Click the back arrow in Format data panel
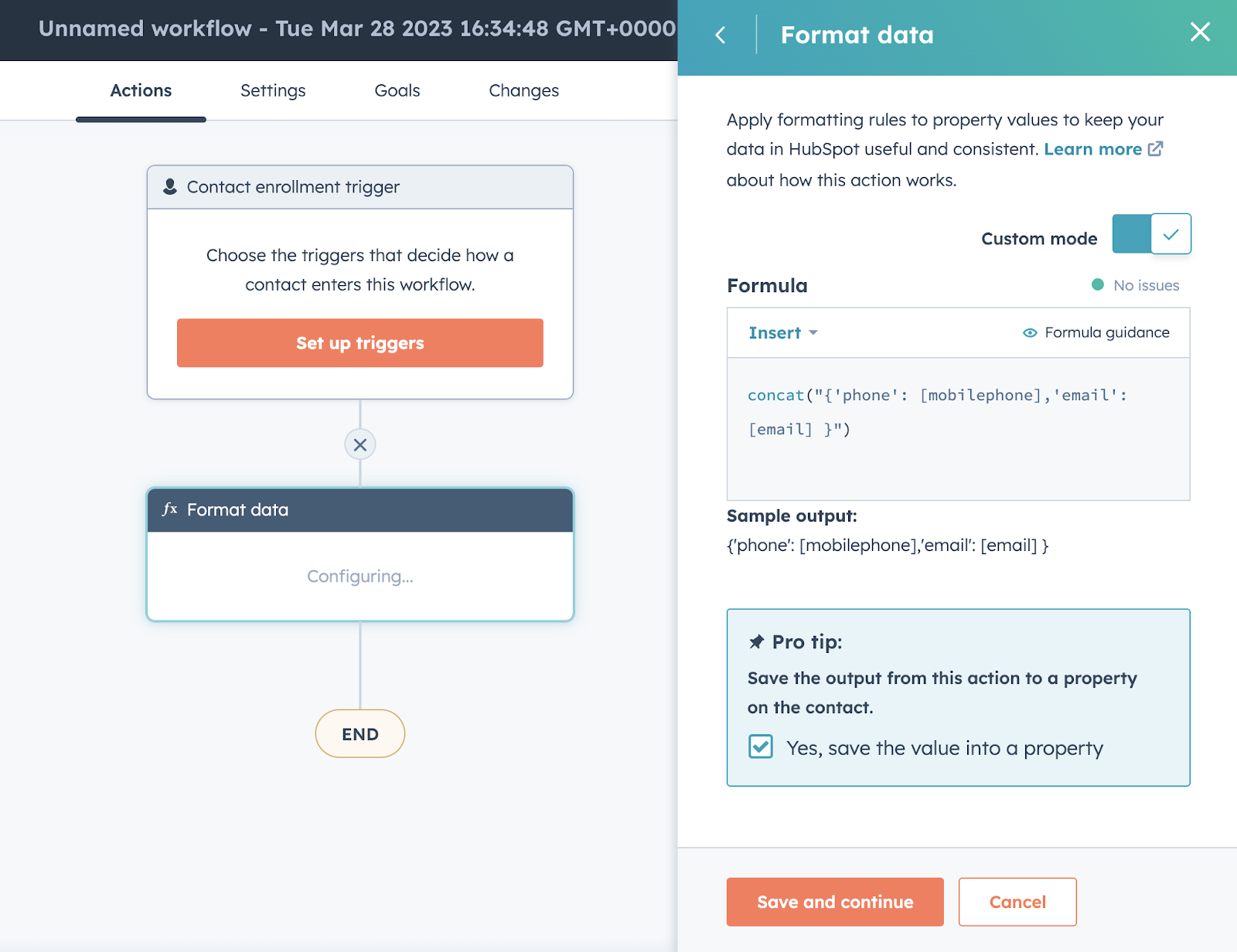This screenshot has width=1237, height=952. pos(721,35)
